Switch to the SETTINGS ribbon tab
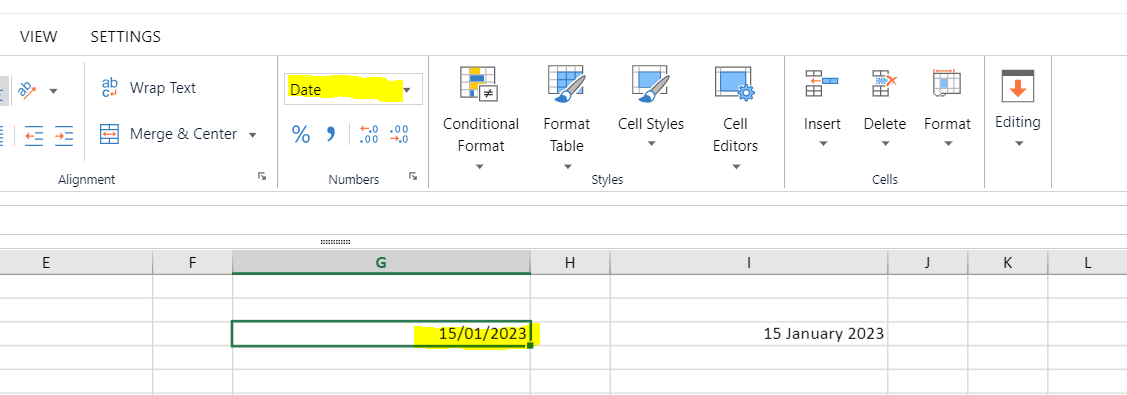The image size is (1127, 395). [x=126, y=37]
